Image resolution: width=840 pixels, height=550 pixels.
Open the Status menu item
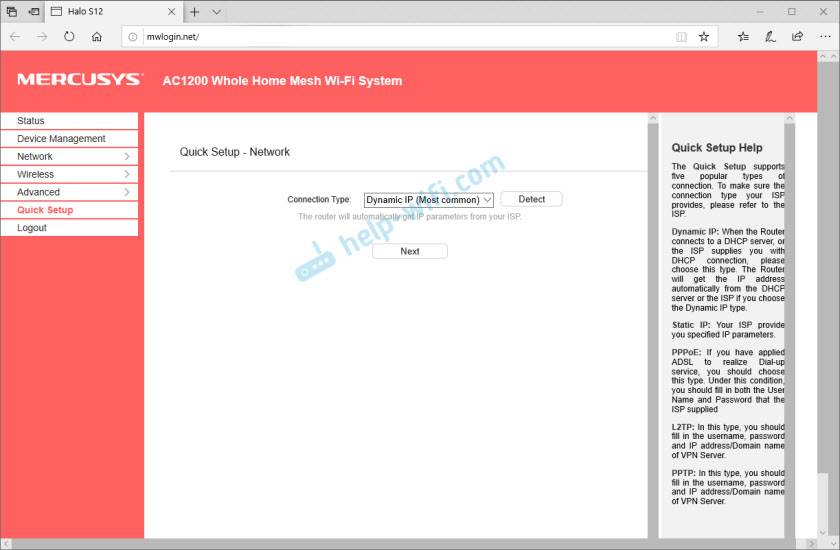70,120
